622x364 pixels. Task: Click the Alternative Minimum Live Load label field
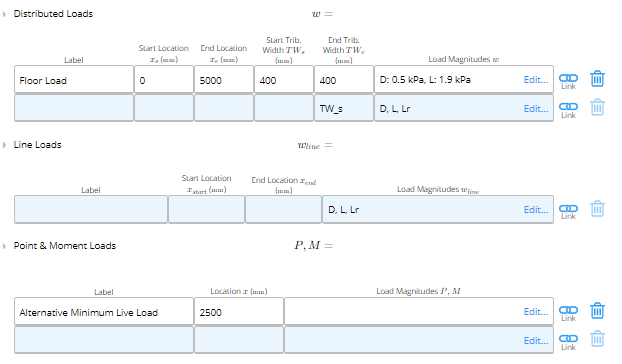point(104,312)
